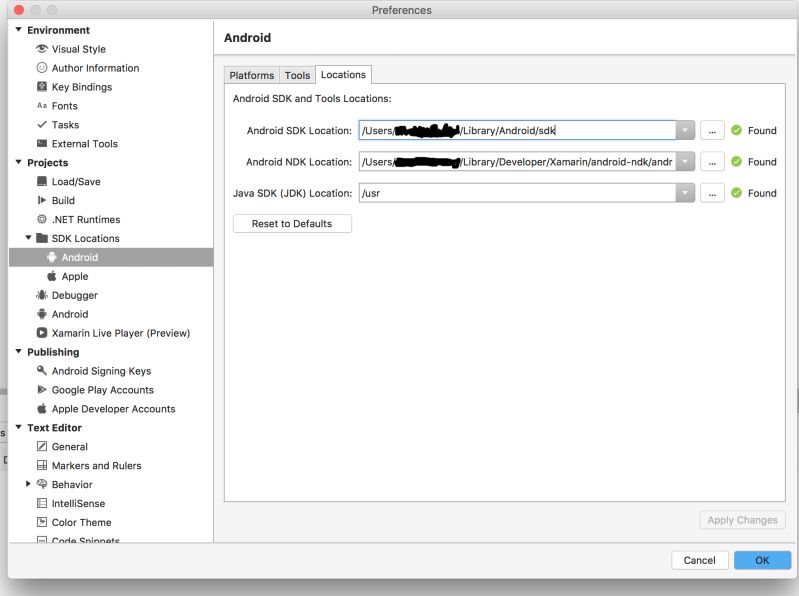Viewport: 799px width, 596px height.
Task: Click Android SDK Found status checkmark
Action: pos(736,130)
